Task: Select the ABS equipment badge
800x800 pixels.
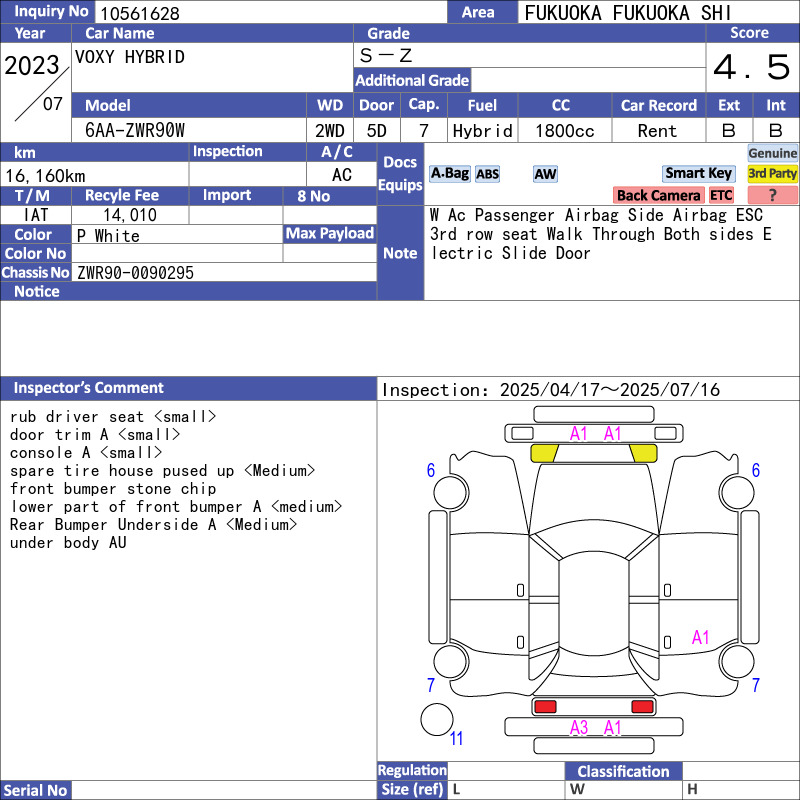Action: [x=487, y=174]
